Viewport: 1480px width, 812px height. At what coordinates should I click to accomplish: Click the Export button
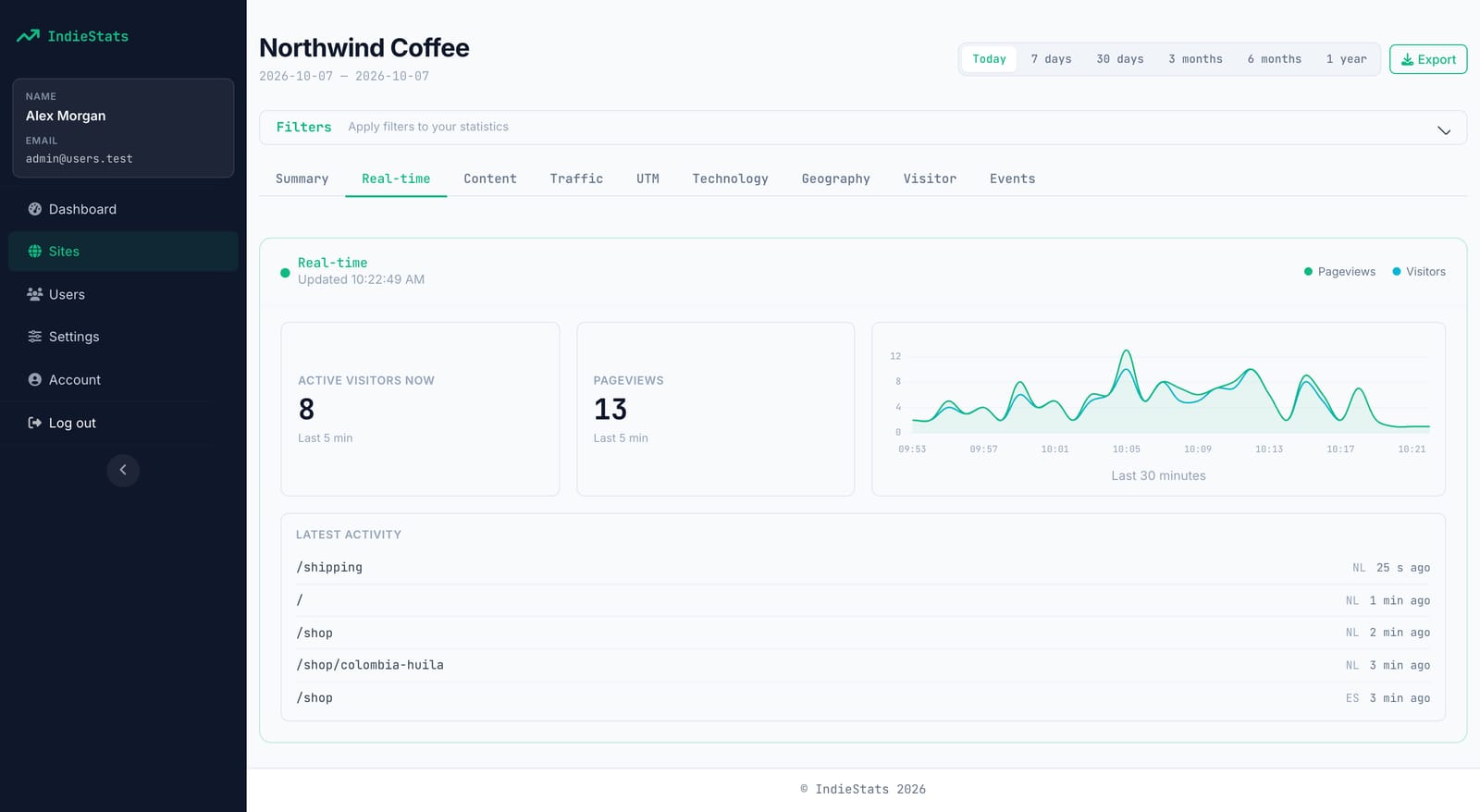pos(1428,59)
